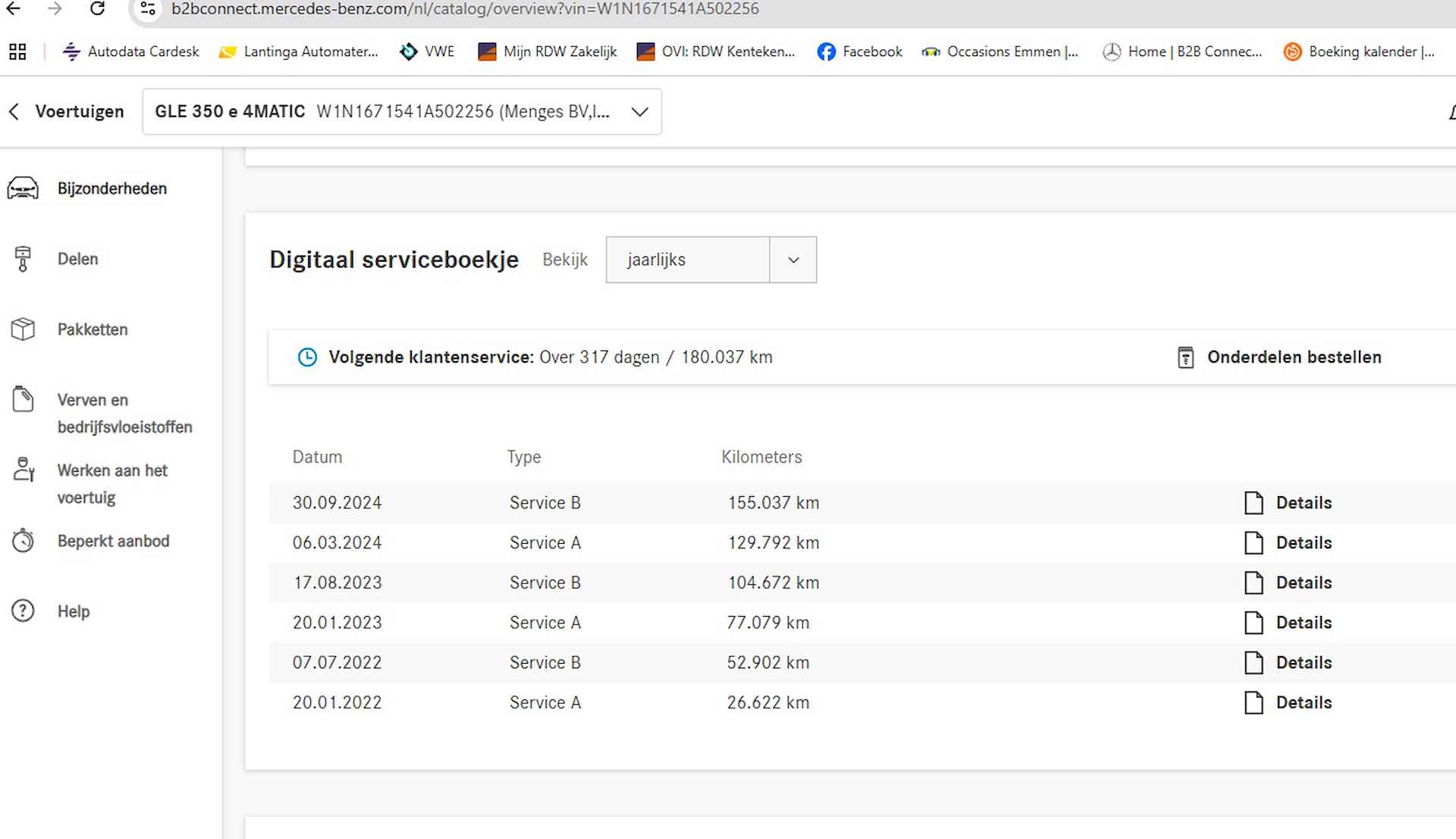Image resolution: width=1456 pixels, height=839 pixels.
Task: Select the date 07.07.2022
Action: coord(337,663)
